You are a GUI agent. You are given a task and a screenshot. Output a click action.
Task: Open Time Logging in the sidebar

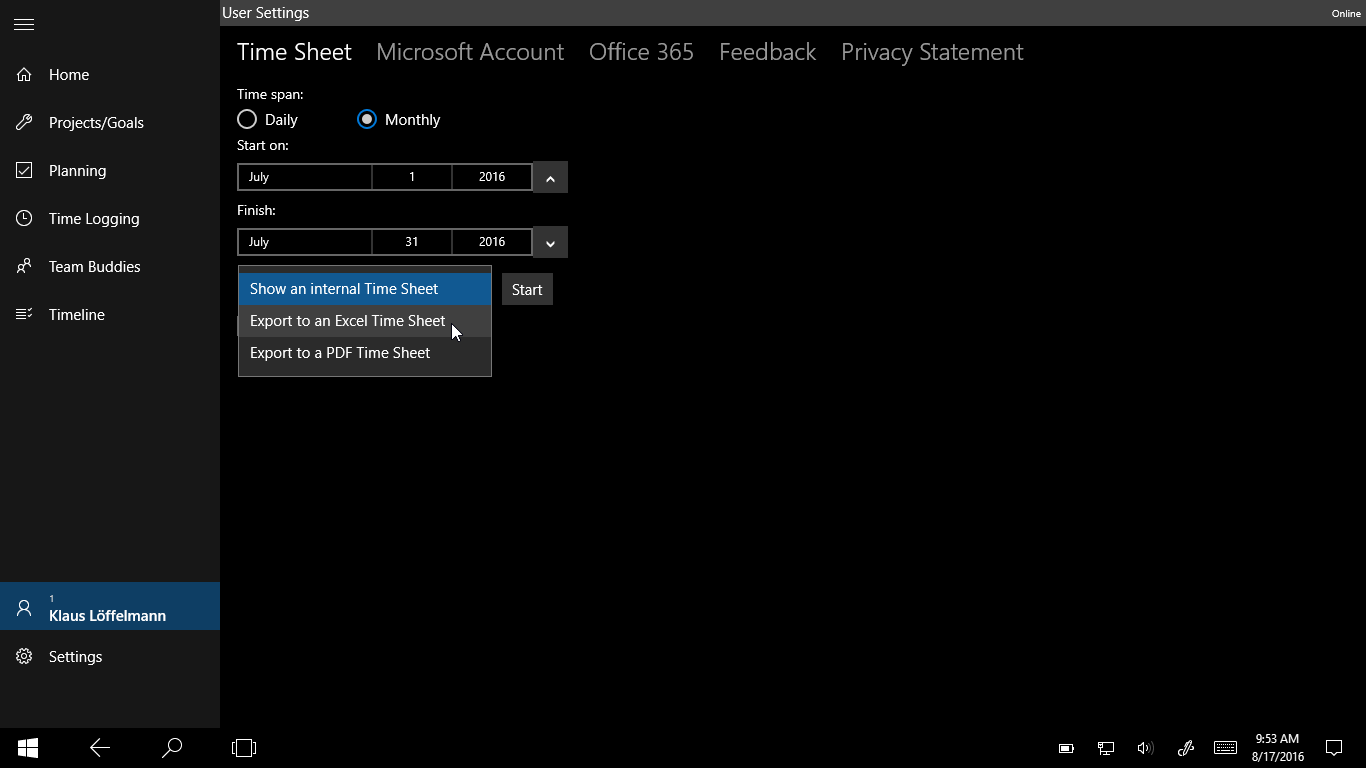click(x=110, y=219)
